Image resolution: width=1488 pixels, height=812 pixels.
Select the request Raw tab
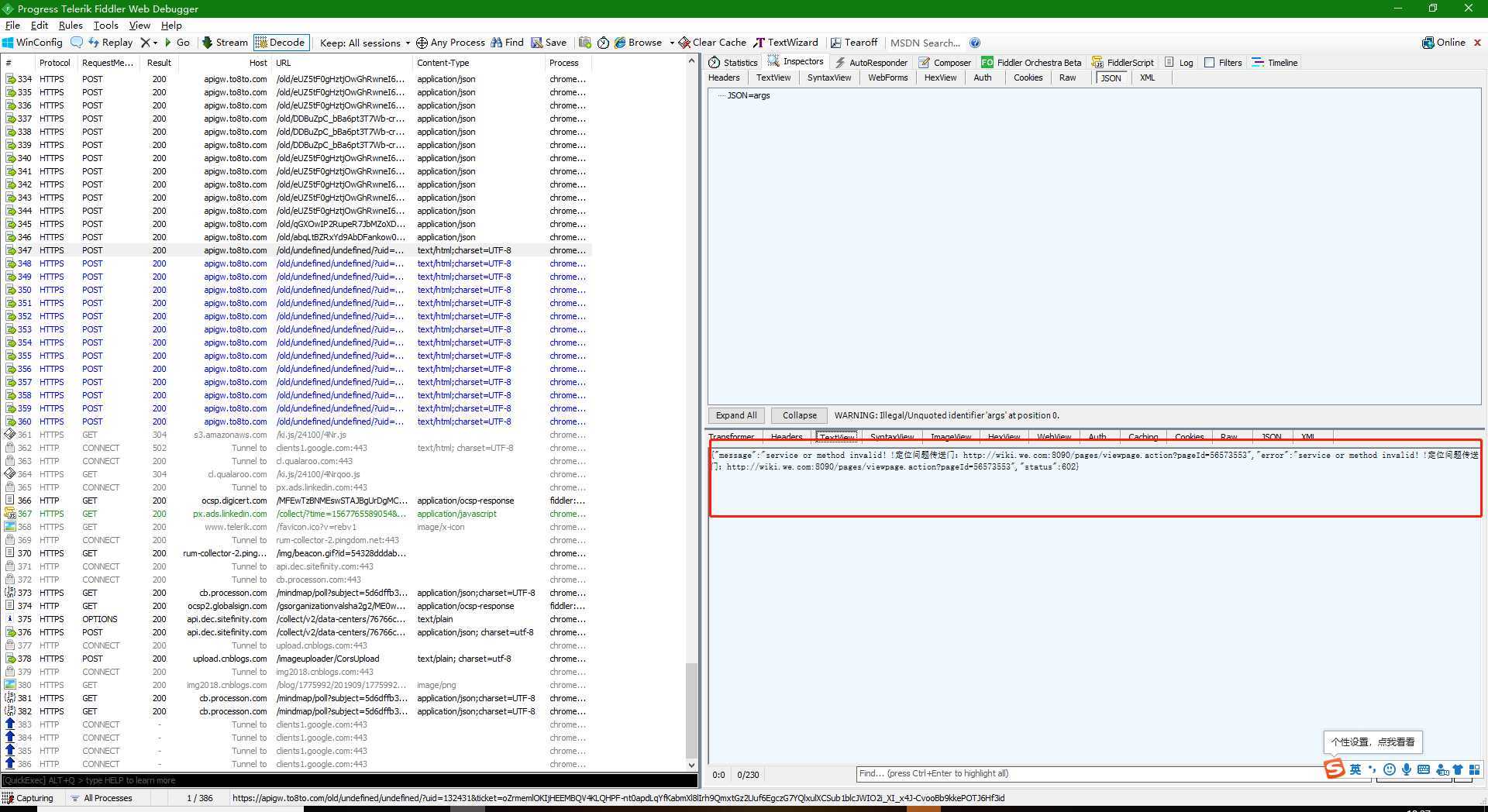tap(1067, 77)
